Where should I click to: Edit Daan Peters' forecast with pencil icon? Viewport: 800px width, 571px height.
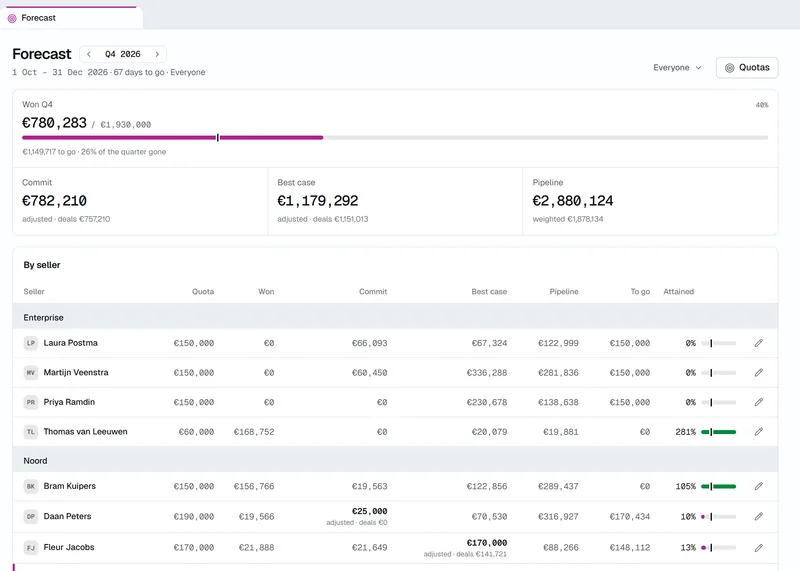pos(759,516)
